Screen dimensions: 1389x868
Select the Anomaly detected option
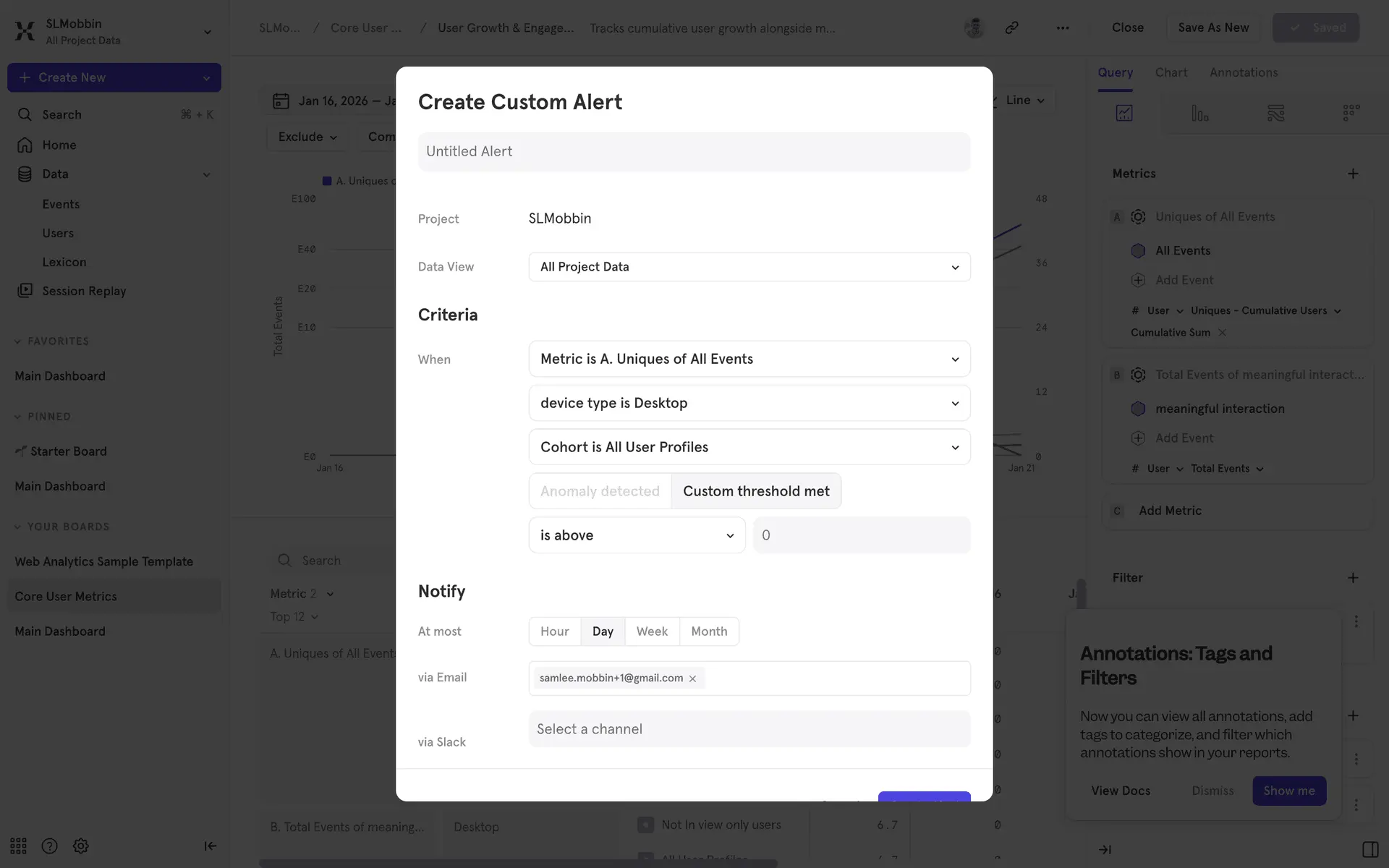600,491
